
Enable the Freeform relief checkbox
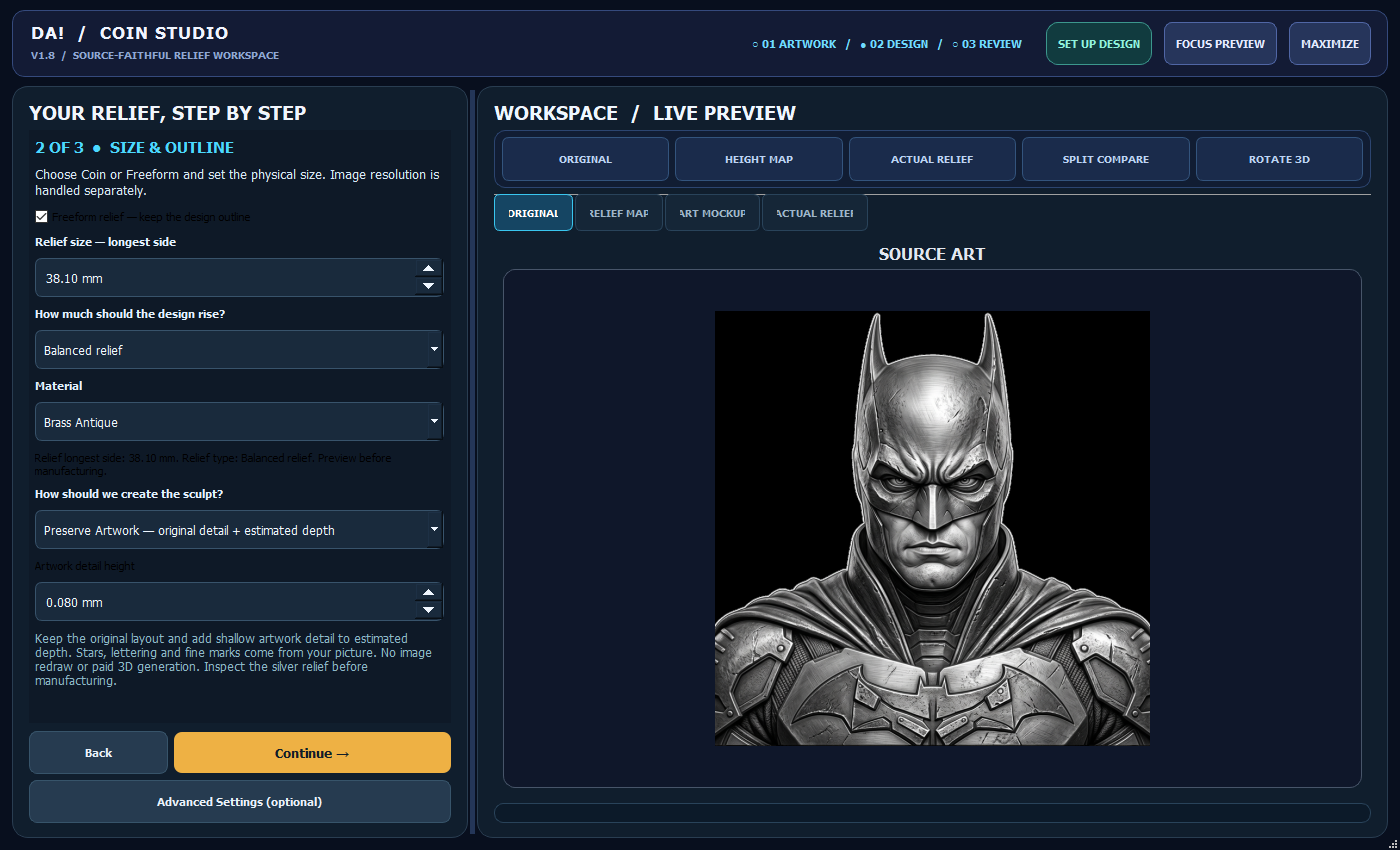pyautogui.click(x=42, y=217)
